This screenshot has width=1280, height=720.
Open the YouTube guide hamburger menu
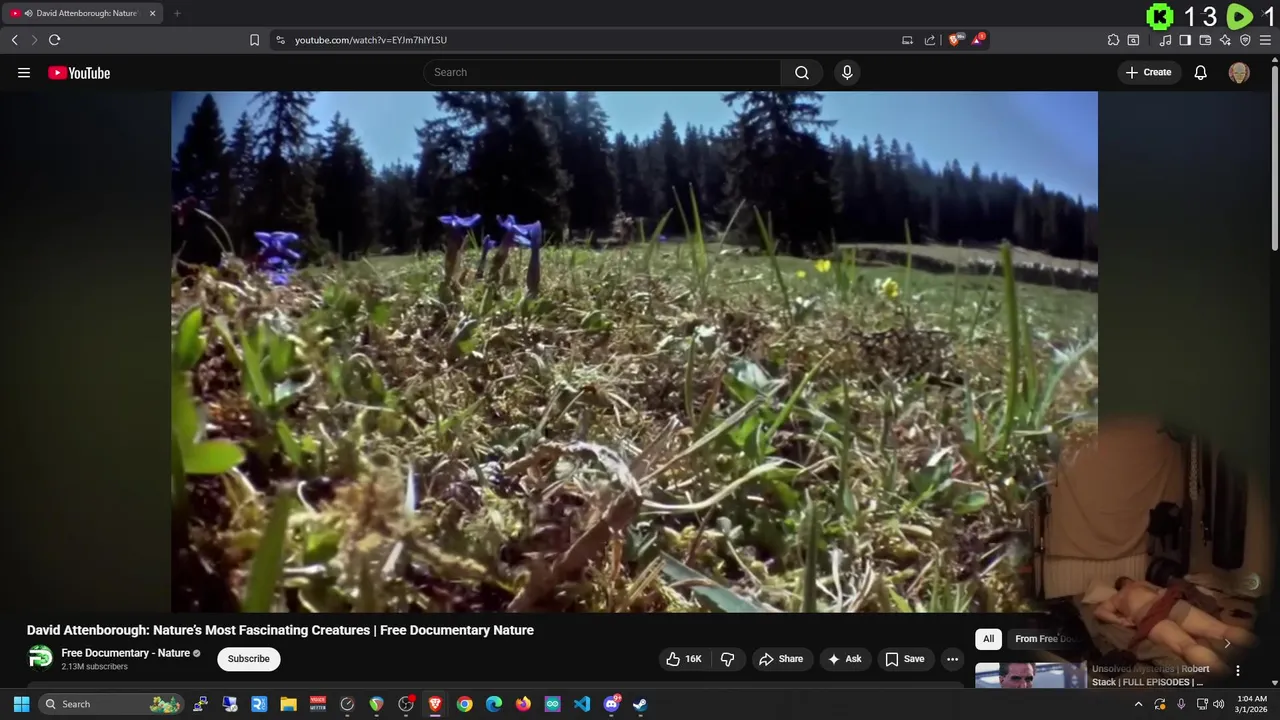pyautogui.click(x=24, y=72)
